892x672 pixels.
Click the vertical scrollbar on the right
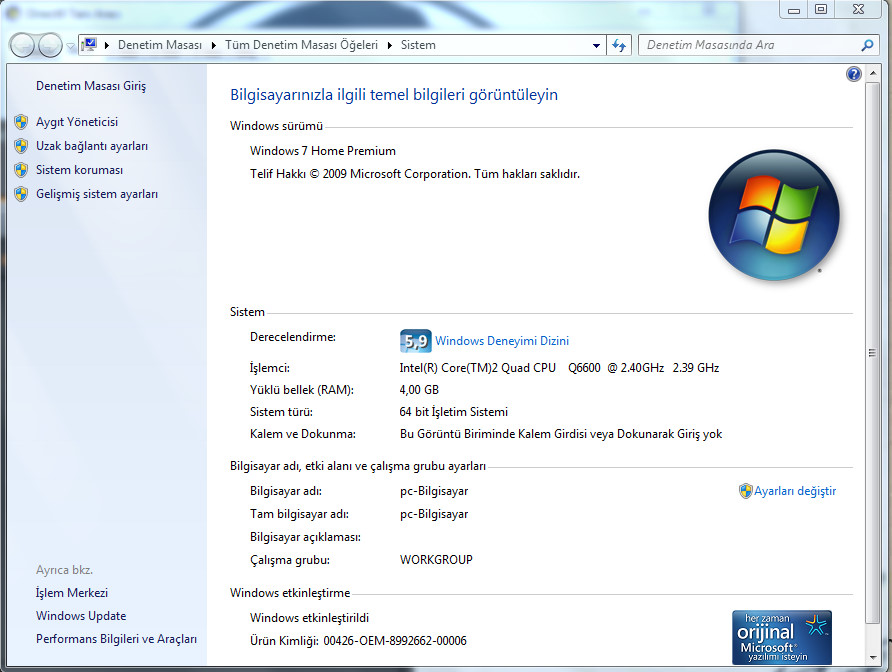(x=871, y=352)
